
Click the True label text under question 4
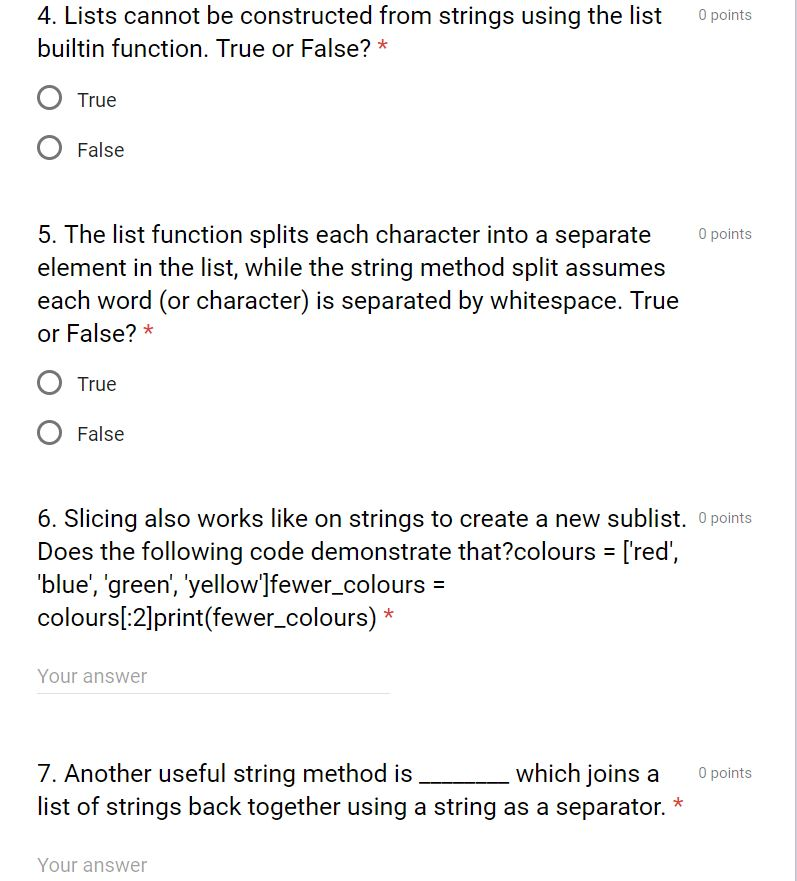pyautogui.click(x=96, y=100)
